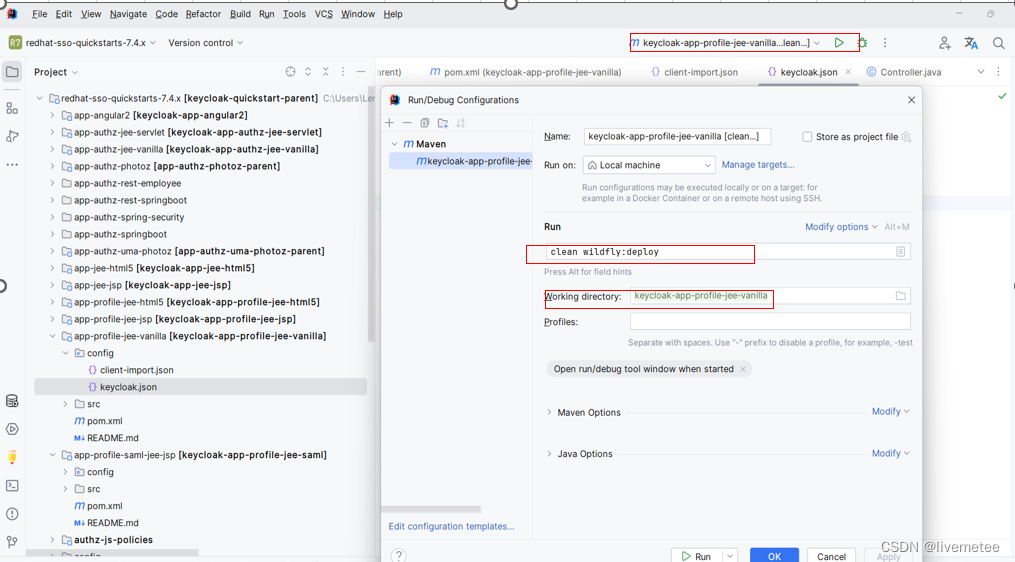
Task: Select the keycloak-app-profile-jee Maven configuration
Action: (x=460, y=161)
